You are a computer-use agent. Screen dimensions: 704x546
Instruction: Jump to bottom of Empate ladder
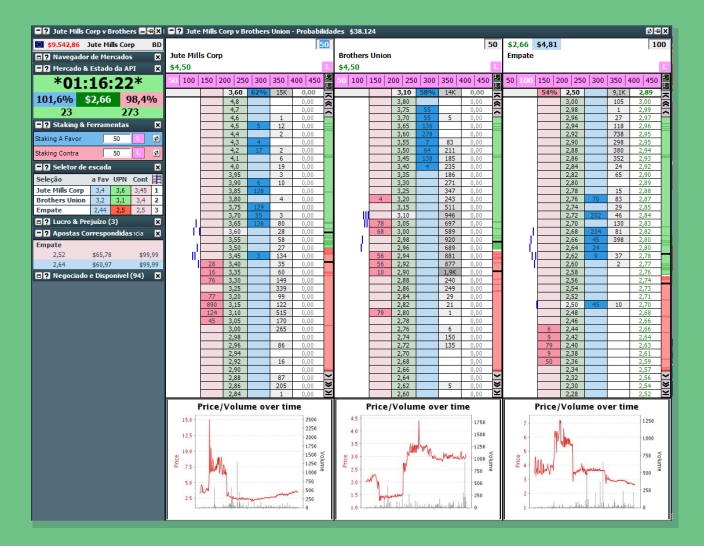(666, 393)
